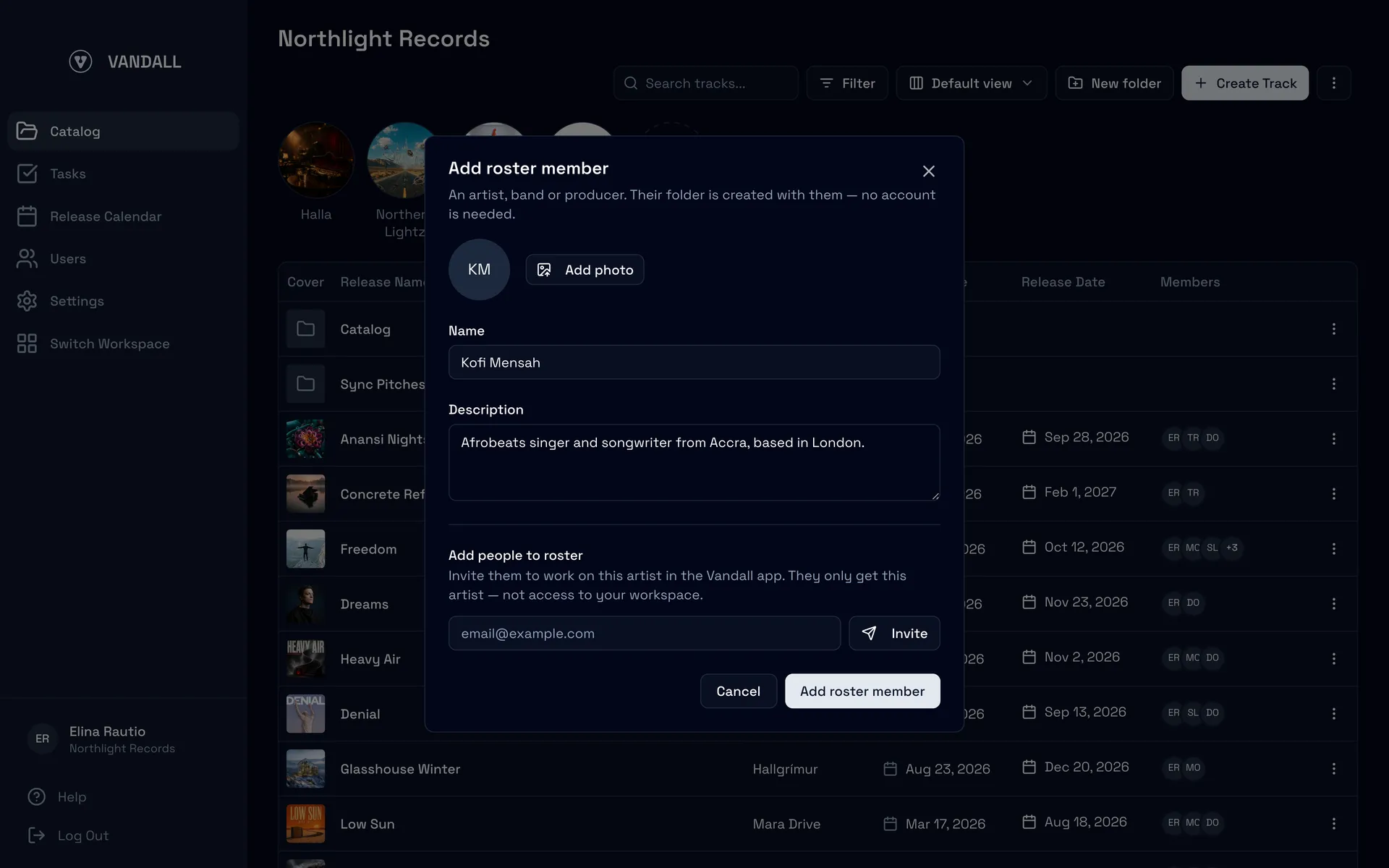1389x868 pixels.
Task: Click the Dec 20, 2026 release date
Action: tap(1076, 767)
